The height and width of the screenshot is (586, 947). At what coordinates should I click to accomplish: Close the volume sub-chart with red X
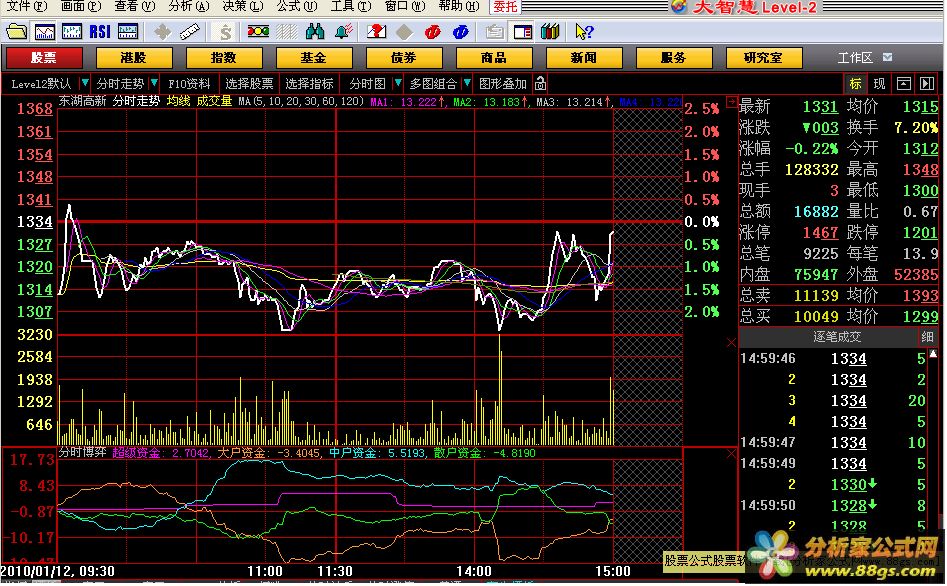coord(731,343)
